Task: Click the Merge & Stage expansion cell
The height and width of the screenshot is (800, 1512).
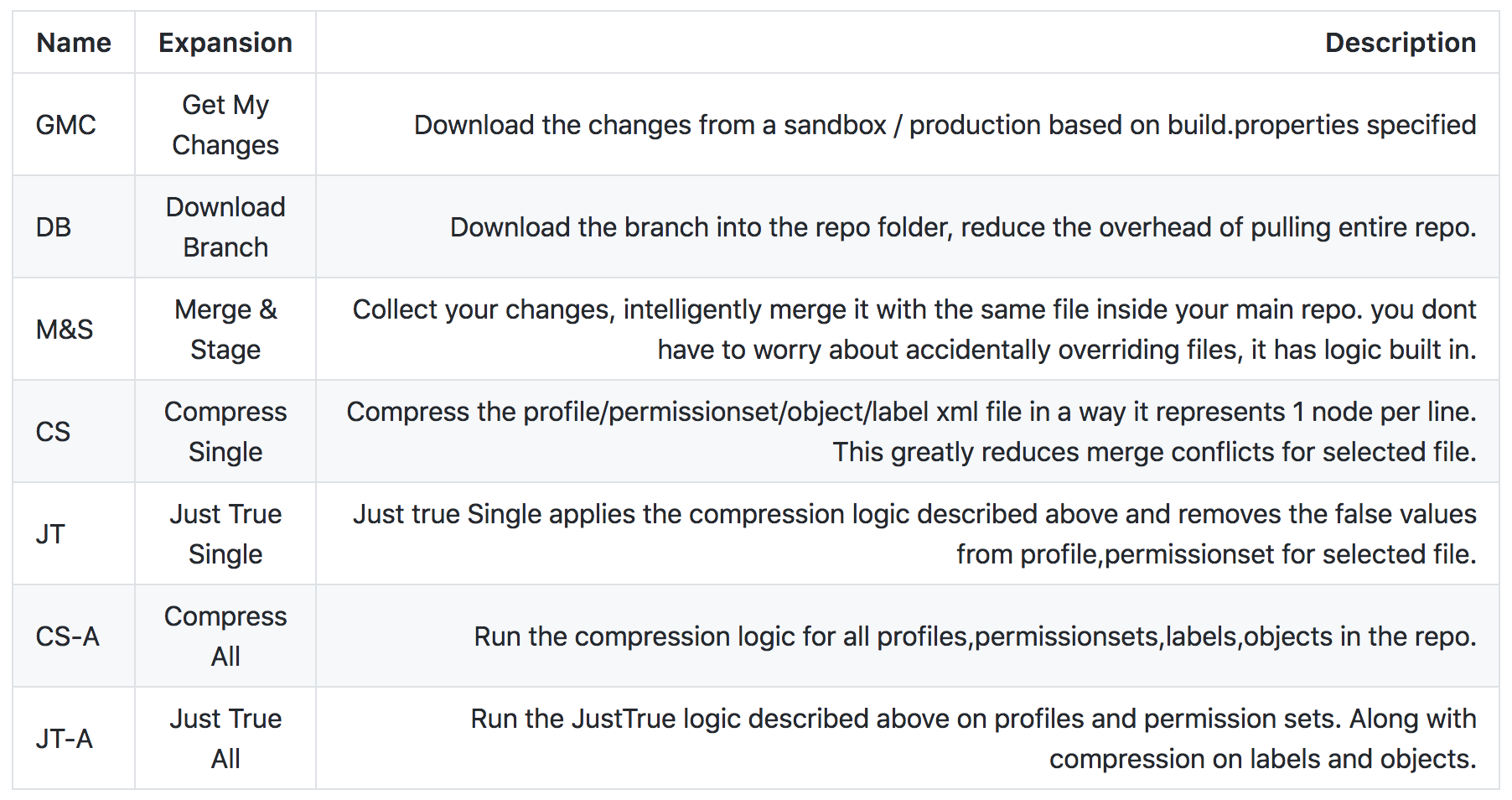Action: [225, 330]
